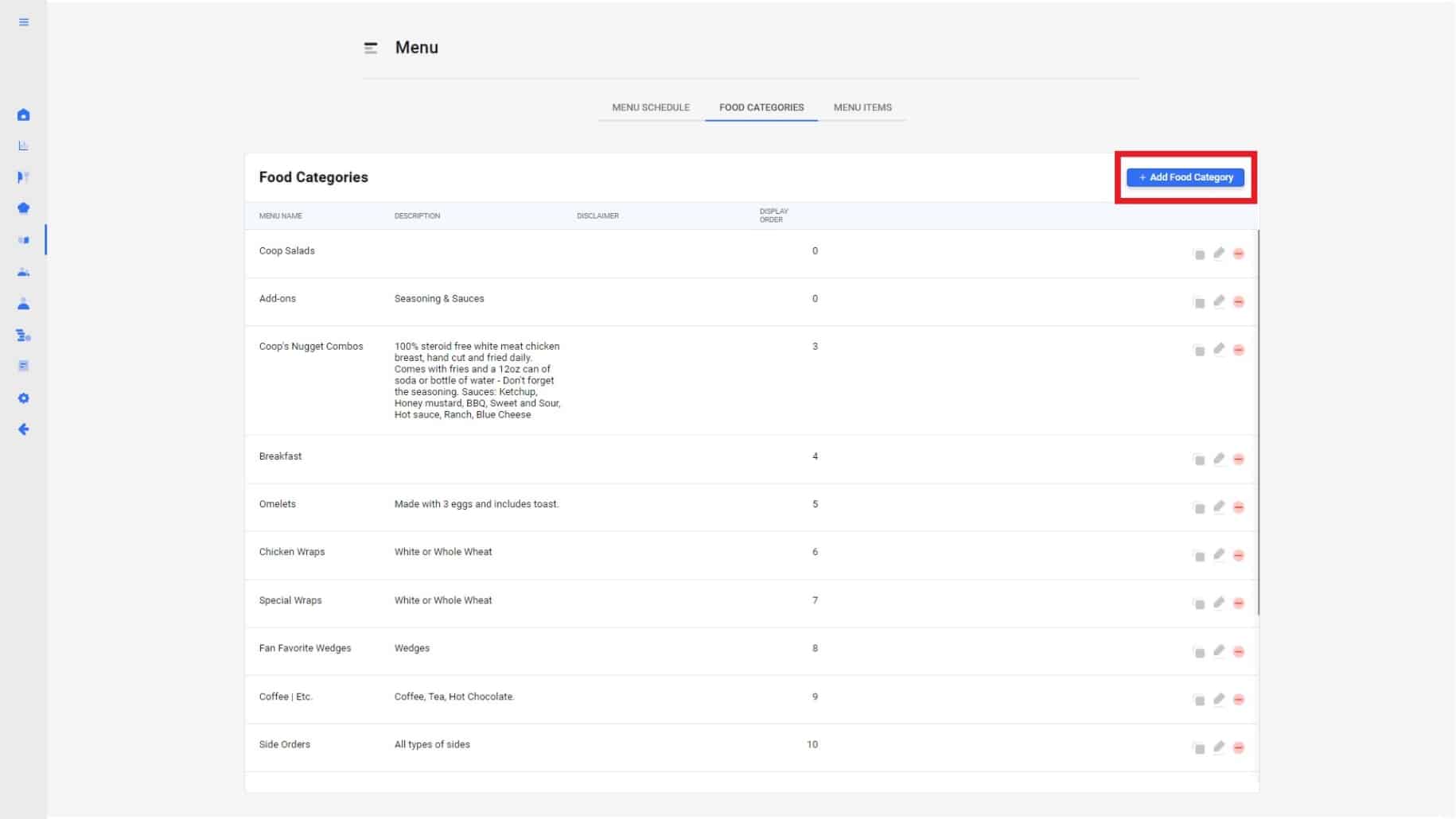Edit the Side Orders category
The height and width of the screenshot is (819, 1456).
tap(1219, 747)
